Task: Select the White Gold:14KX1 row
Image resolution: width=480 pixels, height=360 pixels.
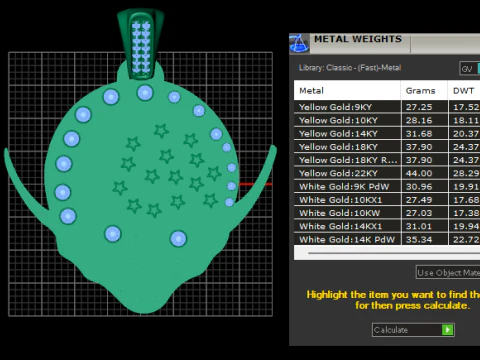Action: point(387,226)
